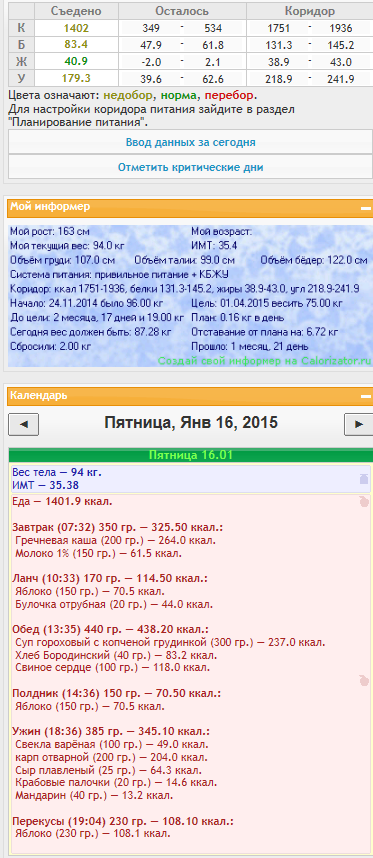Open Ввод данных за сегодня
373x858 pixels.
pyautogui.click(x=190, y=143)
